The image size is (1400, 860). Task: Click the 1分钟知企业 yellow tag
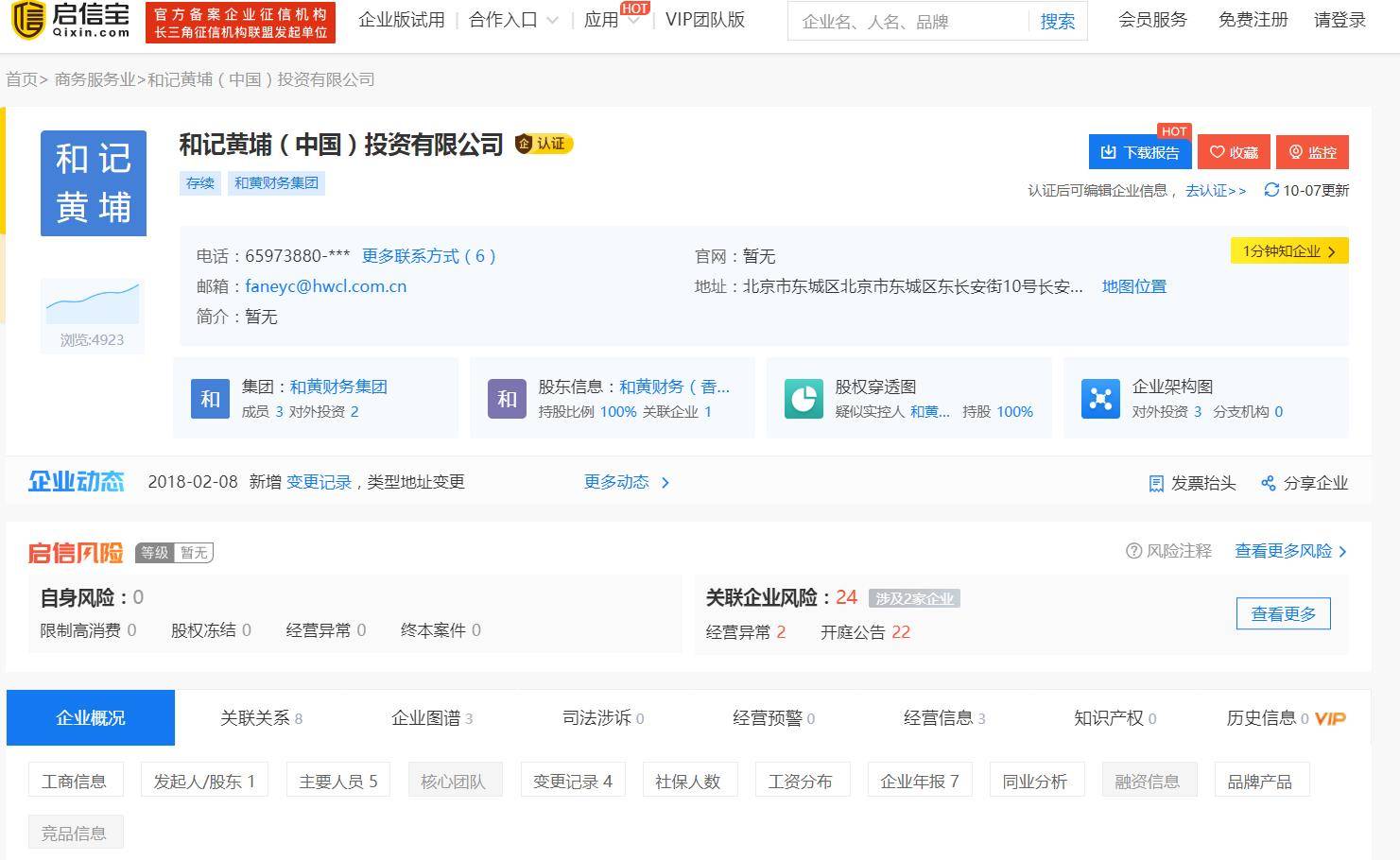[x=1289, y=251]
